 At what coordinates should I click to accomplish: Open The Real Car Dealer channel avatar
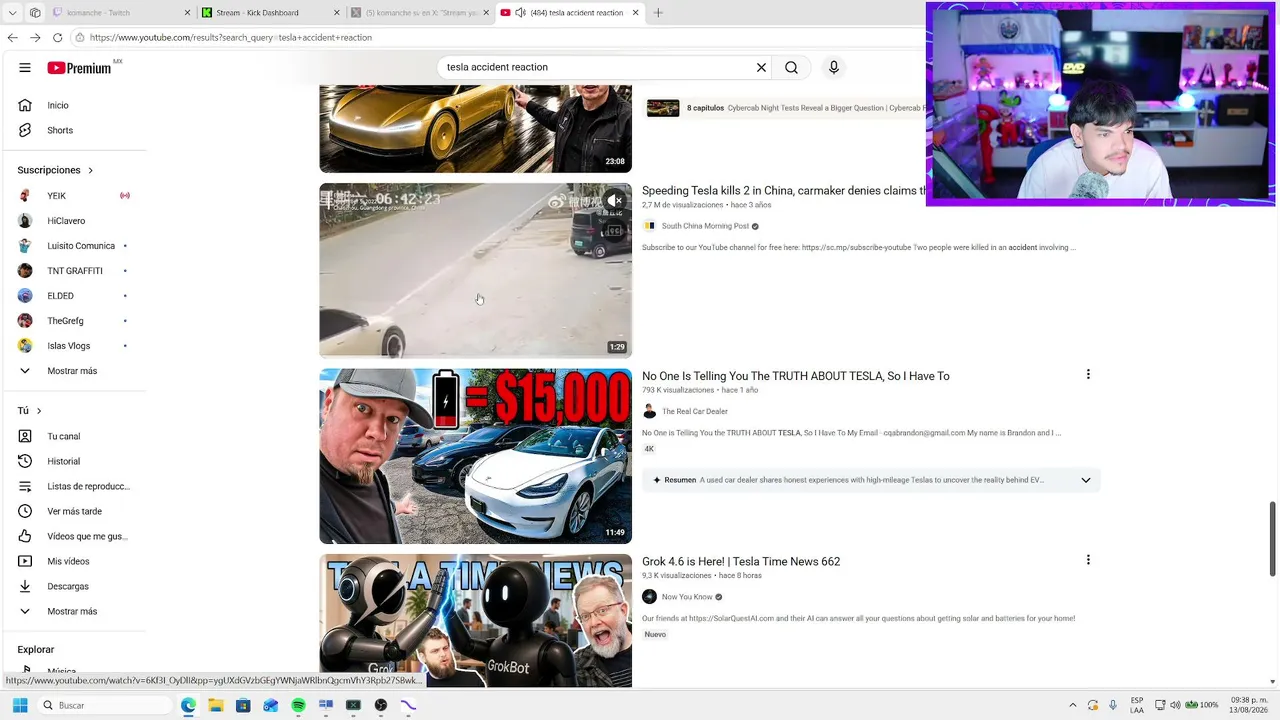point(650,412)
